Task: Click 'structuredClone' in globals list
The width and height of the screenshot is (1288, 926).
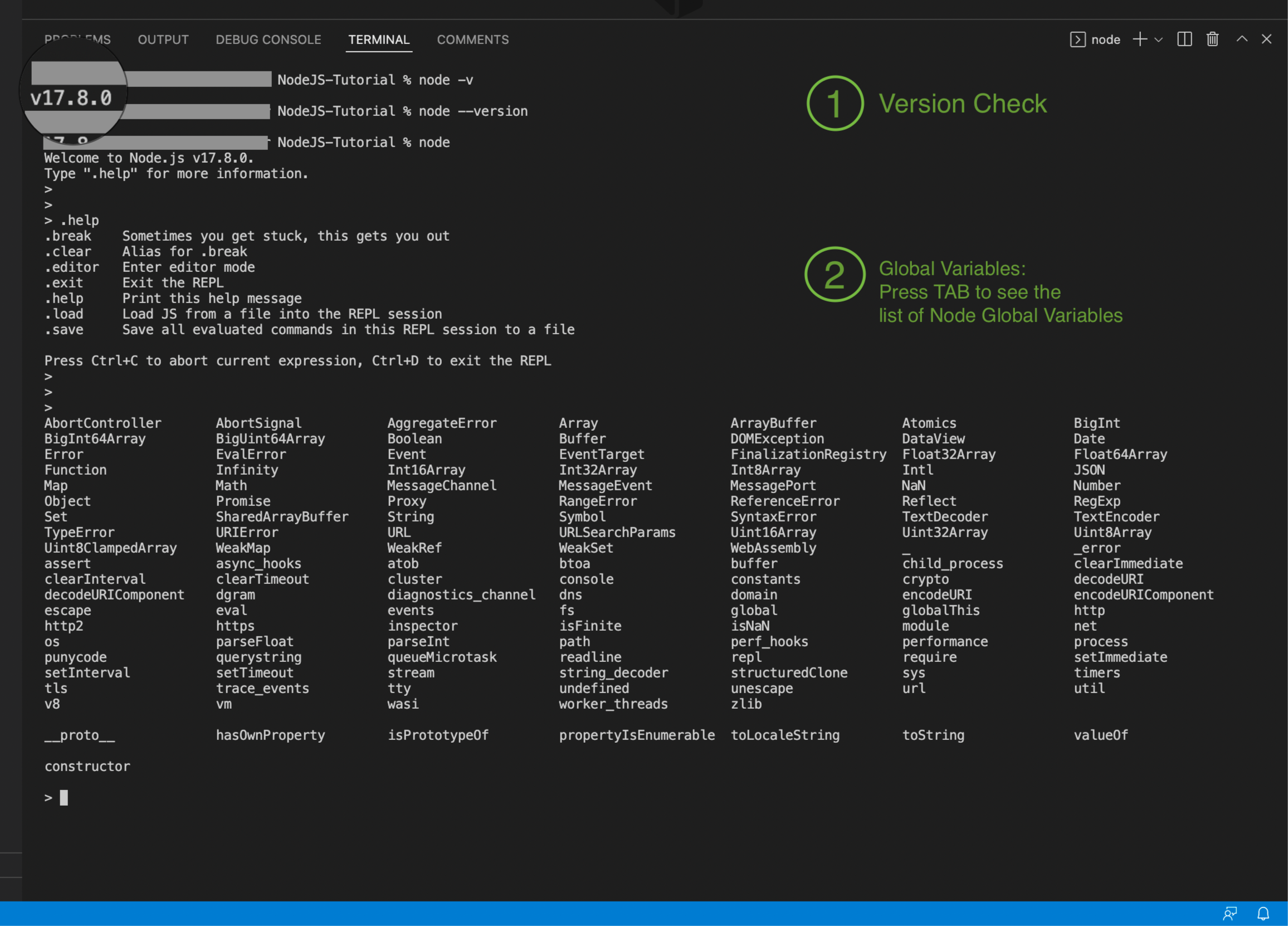Action: [789, 672]
